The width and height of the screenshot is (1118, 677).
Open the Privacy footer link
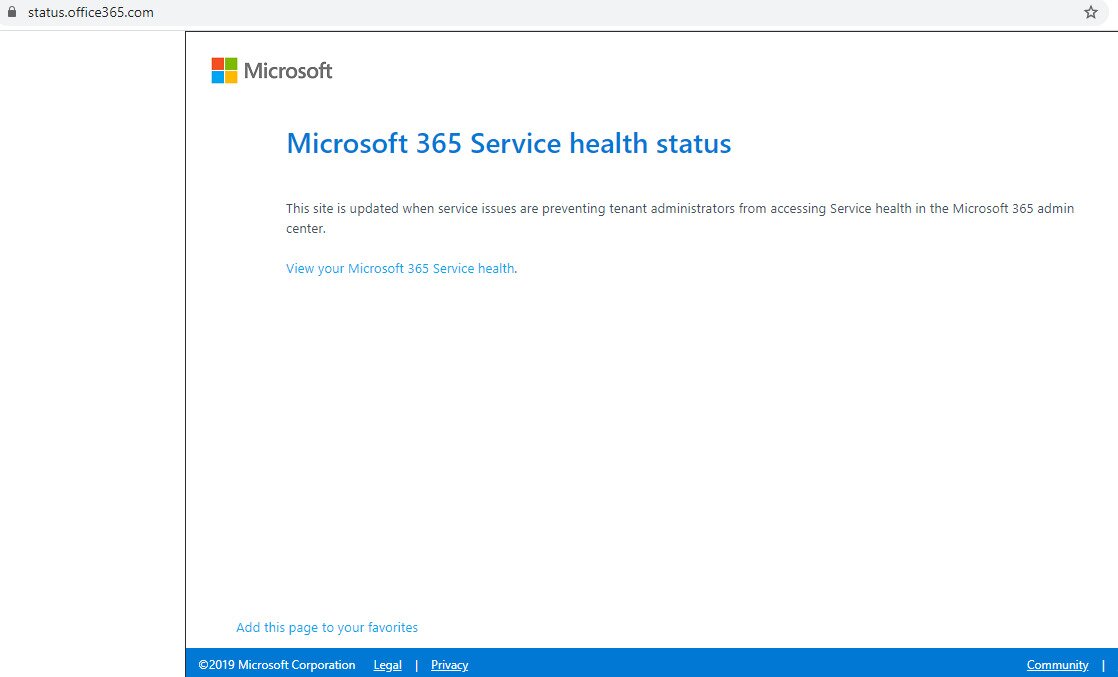coord(449,665)
